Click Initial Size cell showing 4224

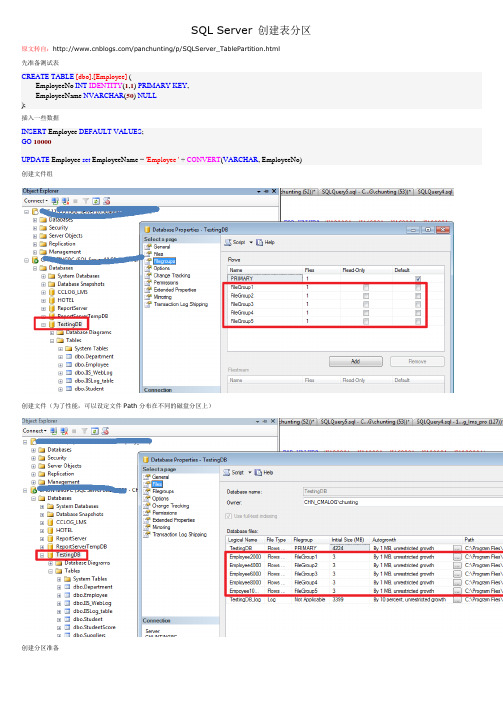tap(350, 548)
